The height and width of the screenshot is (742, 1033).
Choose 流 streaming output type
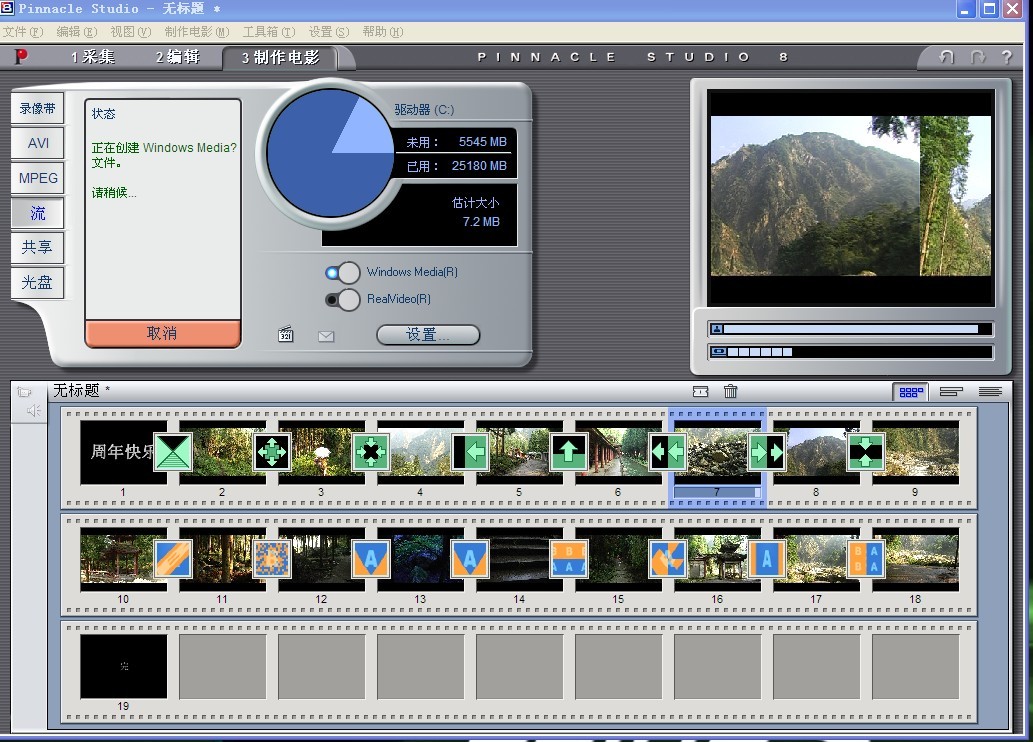[38, 213]
